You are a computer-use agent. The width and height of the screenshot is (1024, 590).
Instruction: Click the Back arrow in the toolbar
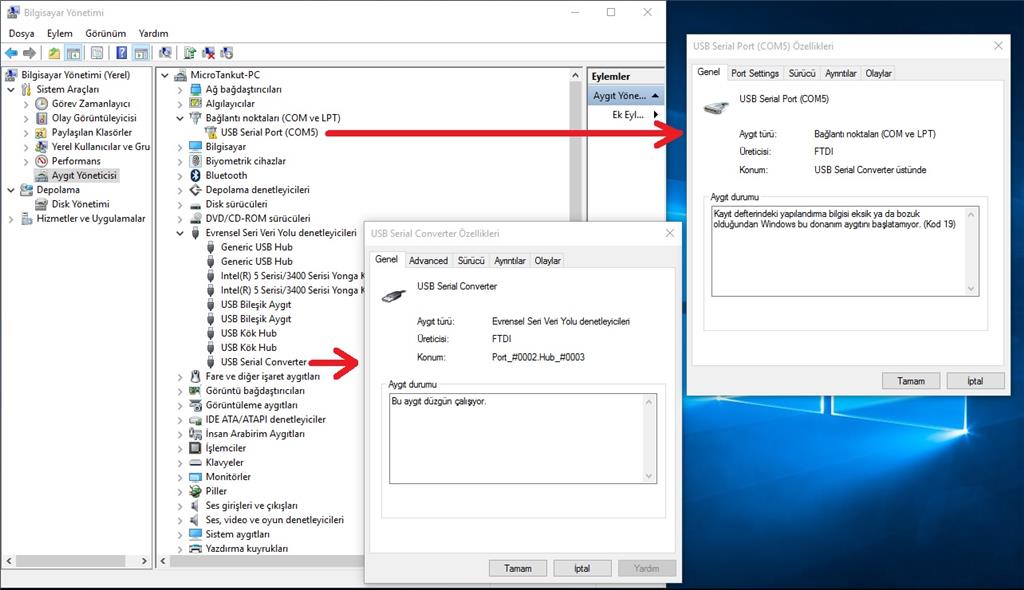coord(11,53)
